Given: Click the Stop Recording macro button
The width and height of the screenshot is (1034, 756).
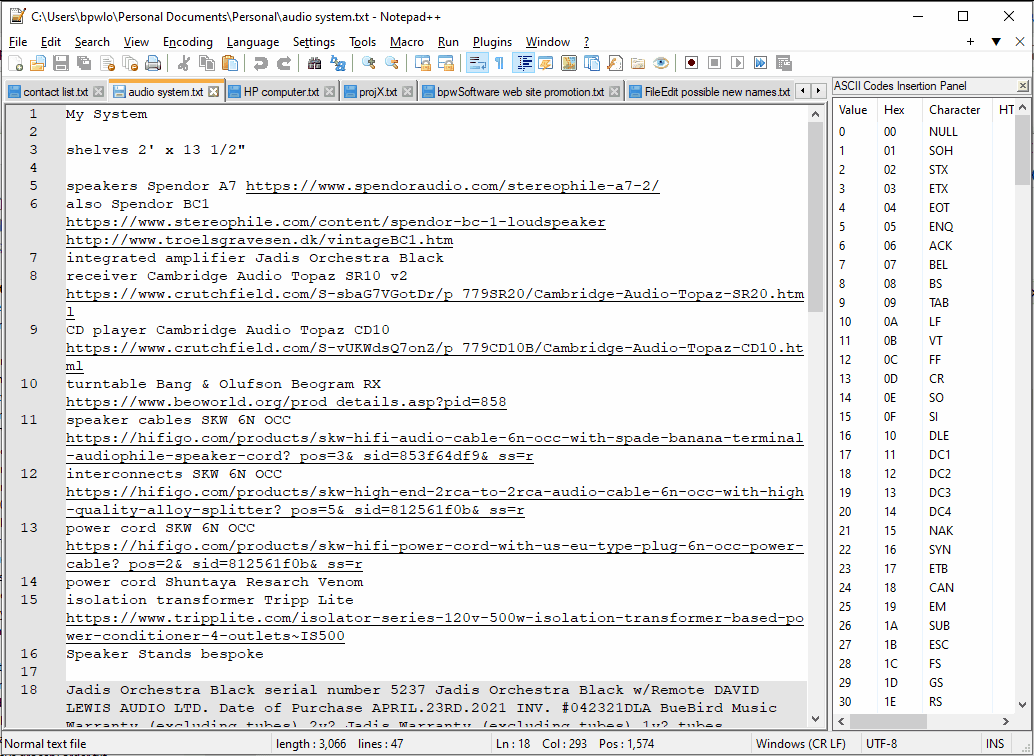Looking at the screenshot, I should (x=714, y=63).
